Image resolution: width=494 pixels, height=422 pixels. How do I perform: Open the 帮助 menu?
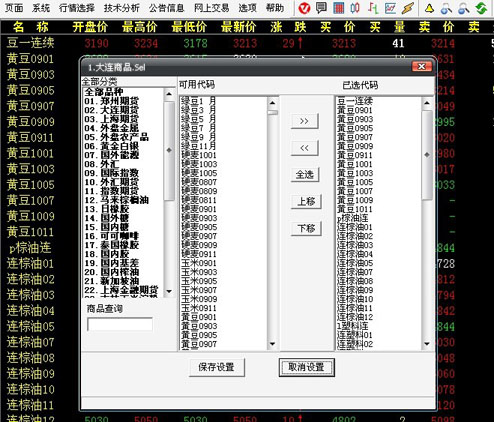[x=275, y=8]
